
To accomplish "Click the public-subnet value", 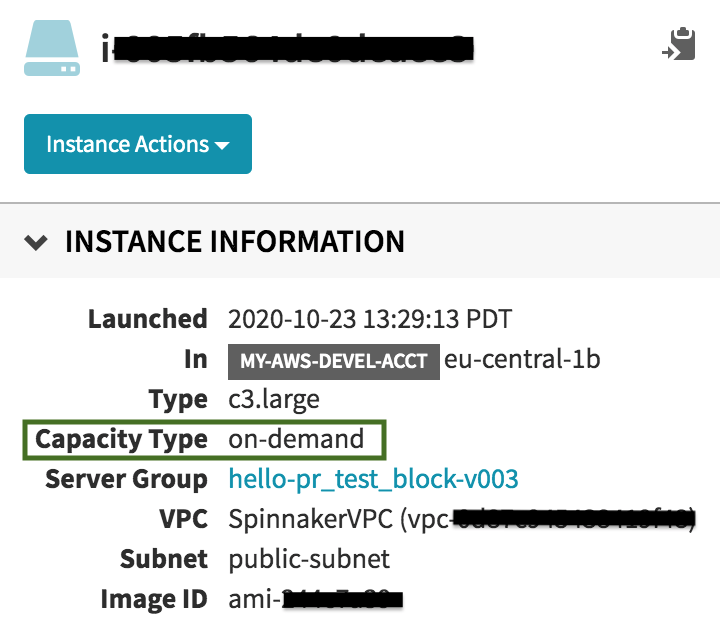I will pos(309,559).
